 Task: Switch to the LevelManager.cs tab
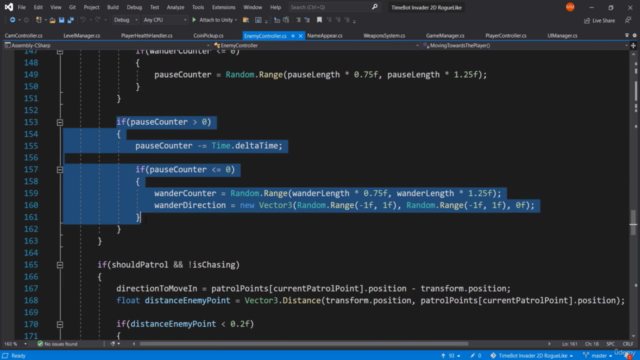(82, 36)
